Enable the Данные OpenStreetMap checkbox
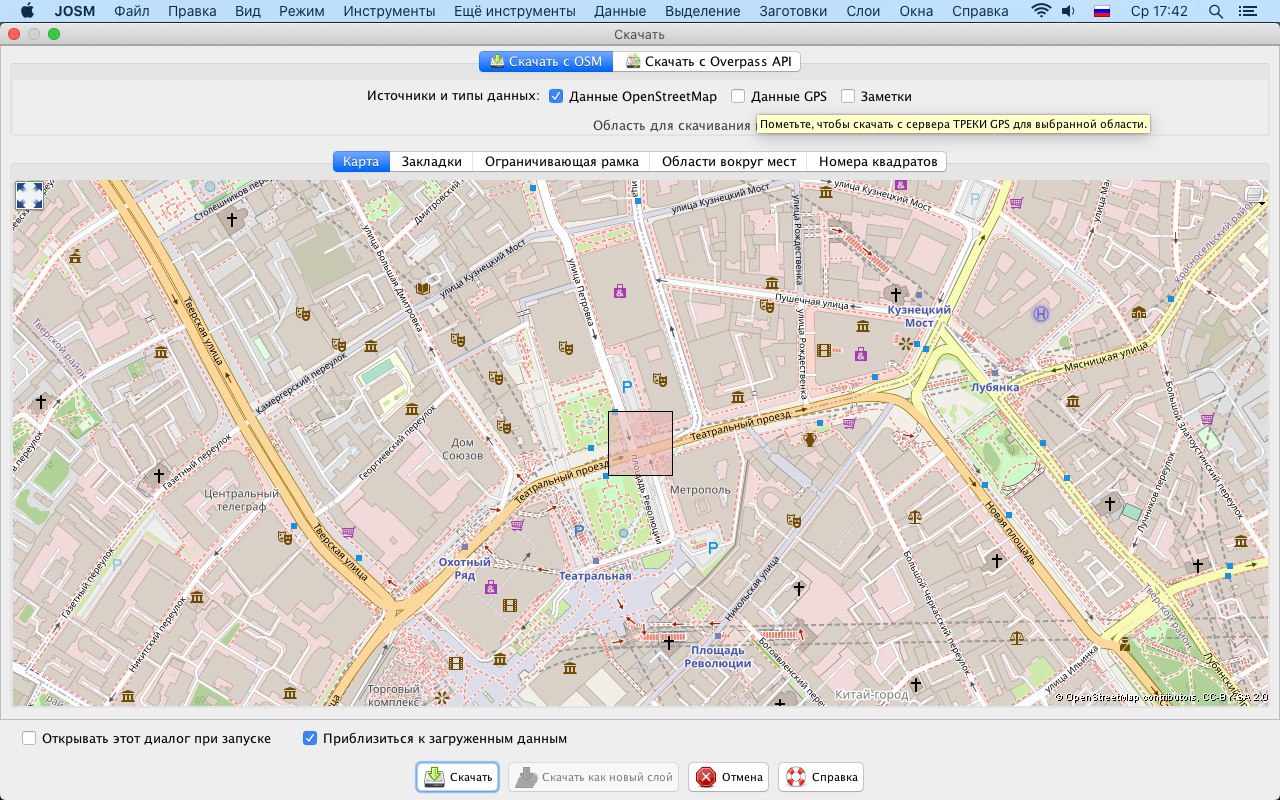 556,97
